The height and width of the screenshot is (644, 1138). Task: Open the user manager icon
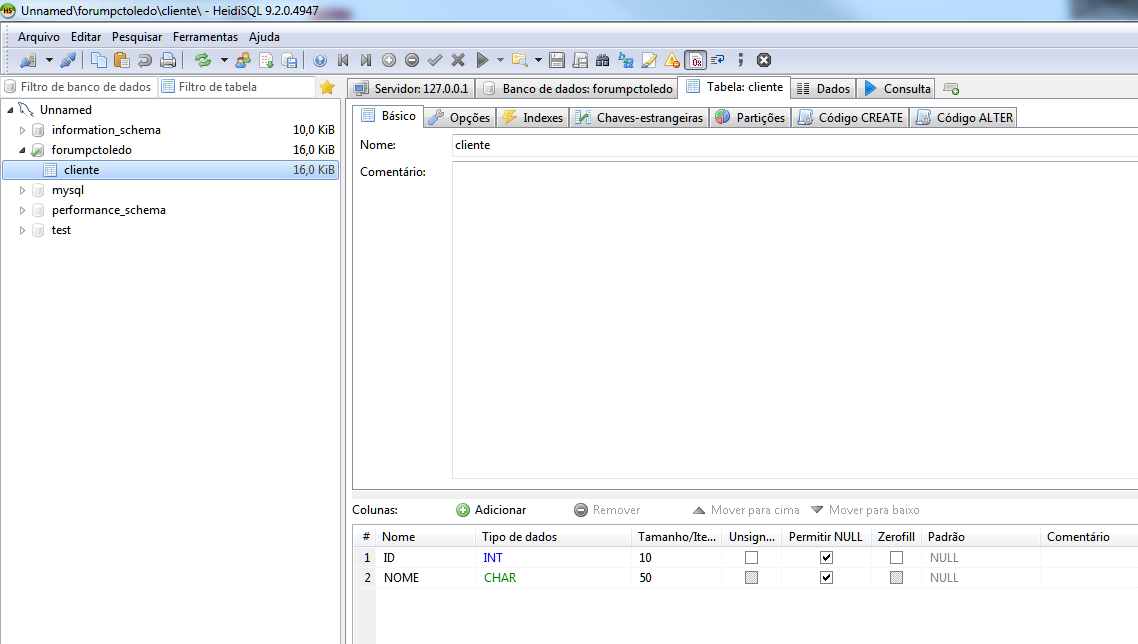tap(243, 60)
